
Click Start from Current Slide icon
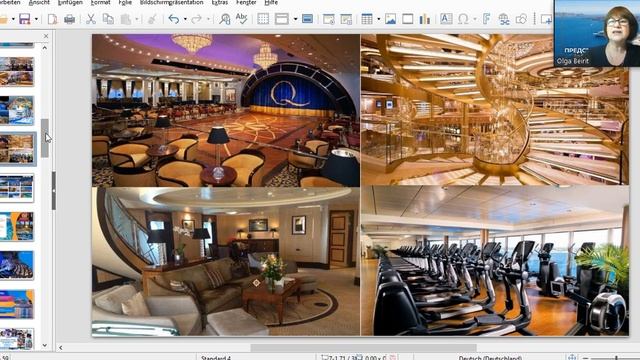click(x=346, y=19)
